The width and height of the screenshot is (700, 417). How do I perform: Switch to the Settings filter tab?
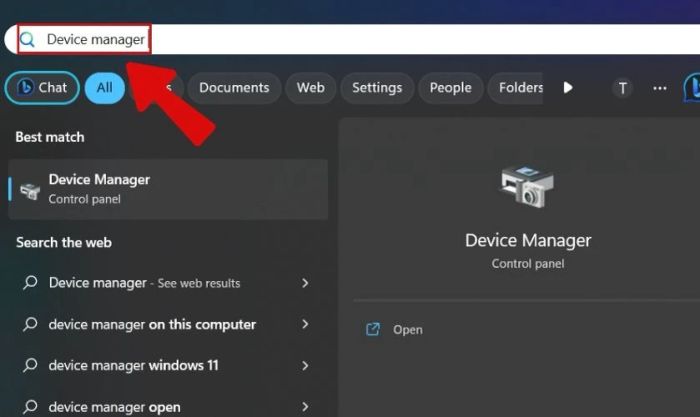[x=377, y=88]
